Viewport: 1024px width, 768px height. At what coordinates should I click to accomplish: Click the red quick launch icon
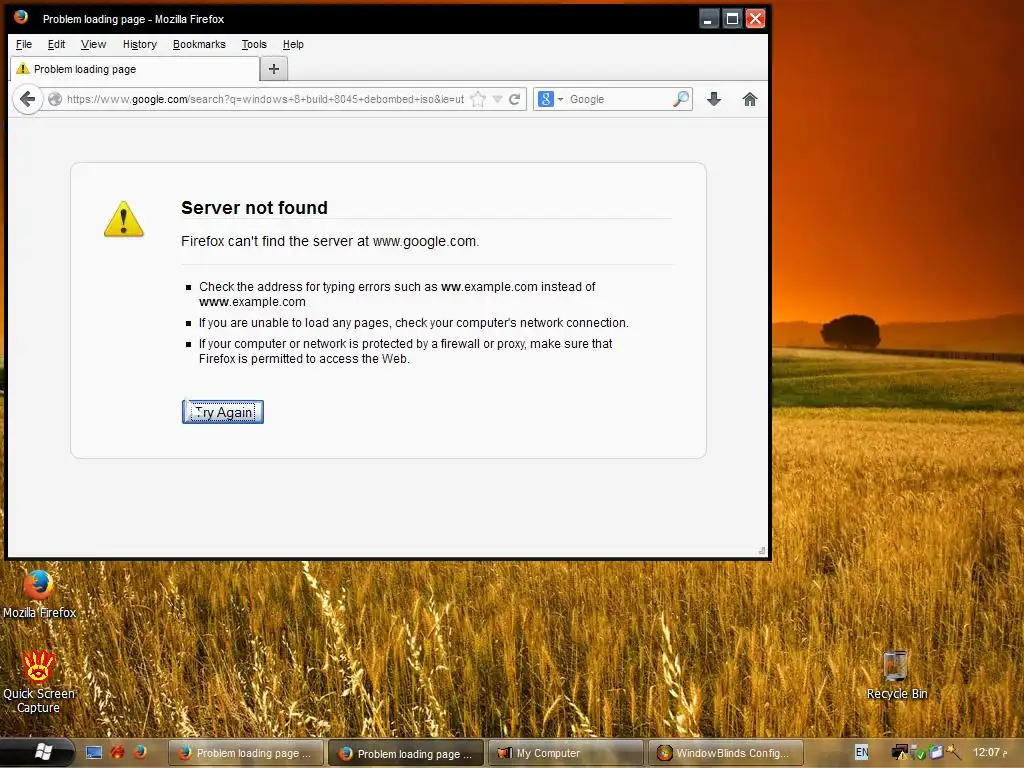click(118, 753)
